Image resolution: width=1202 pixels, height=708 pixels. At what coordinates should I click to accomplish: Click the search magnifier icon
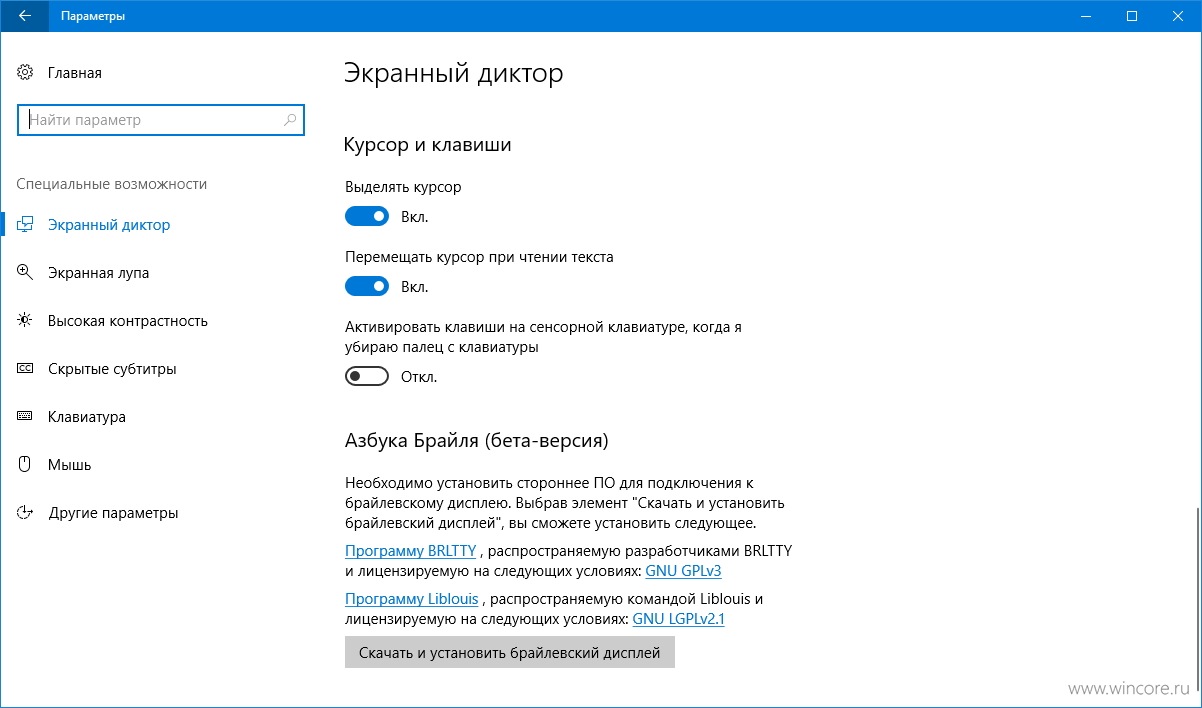point(290,120)
